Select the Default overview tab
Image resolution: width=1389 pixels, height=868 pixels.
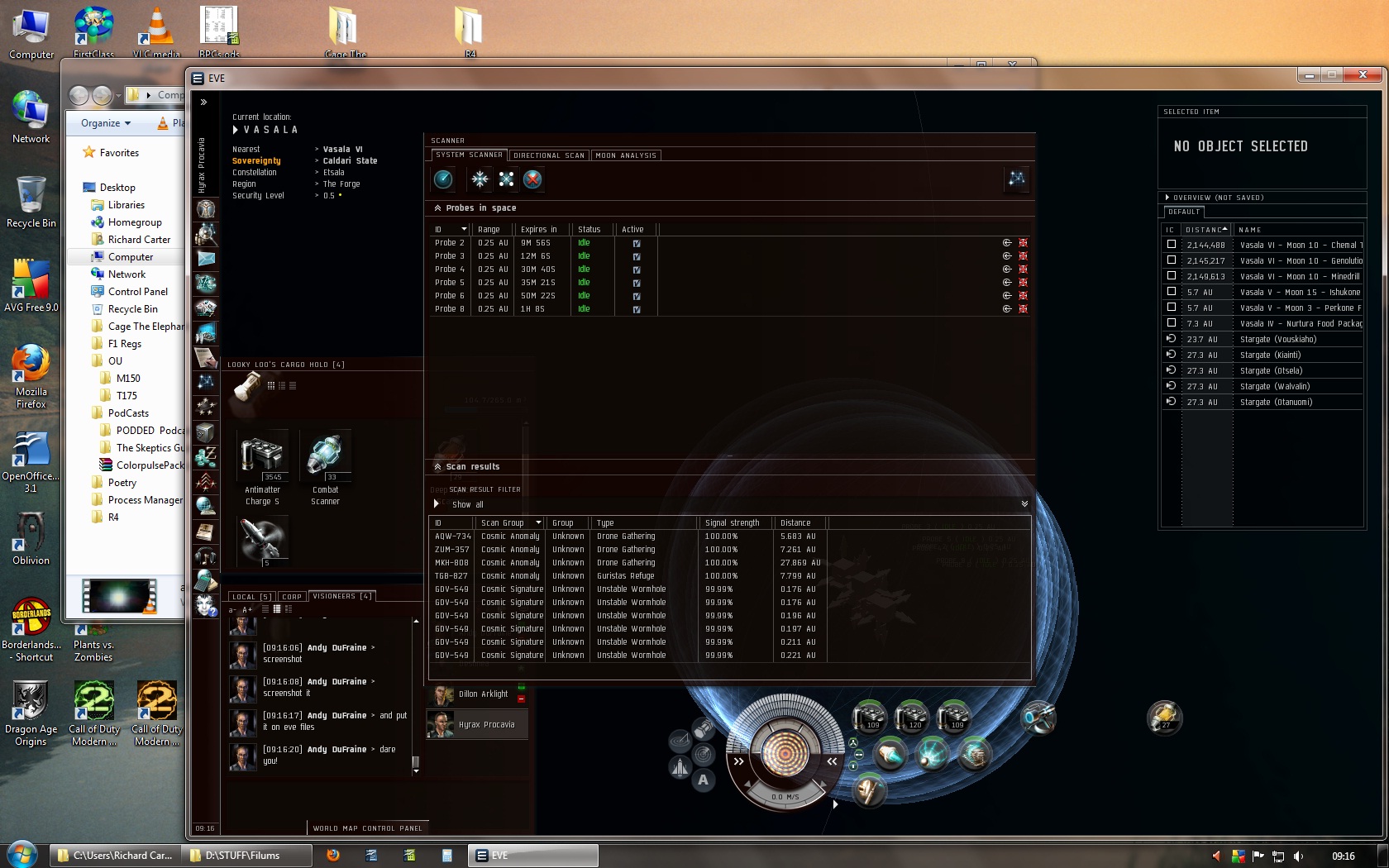[x=1184, y=212]
